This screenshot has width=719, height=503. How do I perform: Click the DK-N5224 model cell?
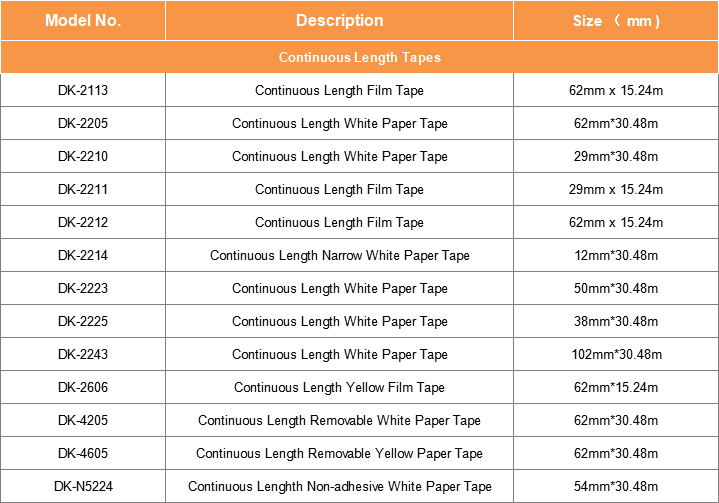pos(83,487)
